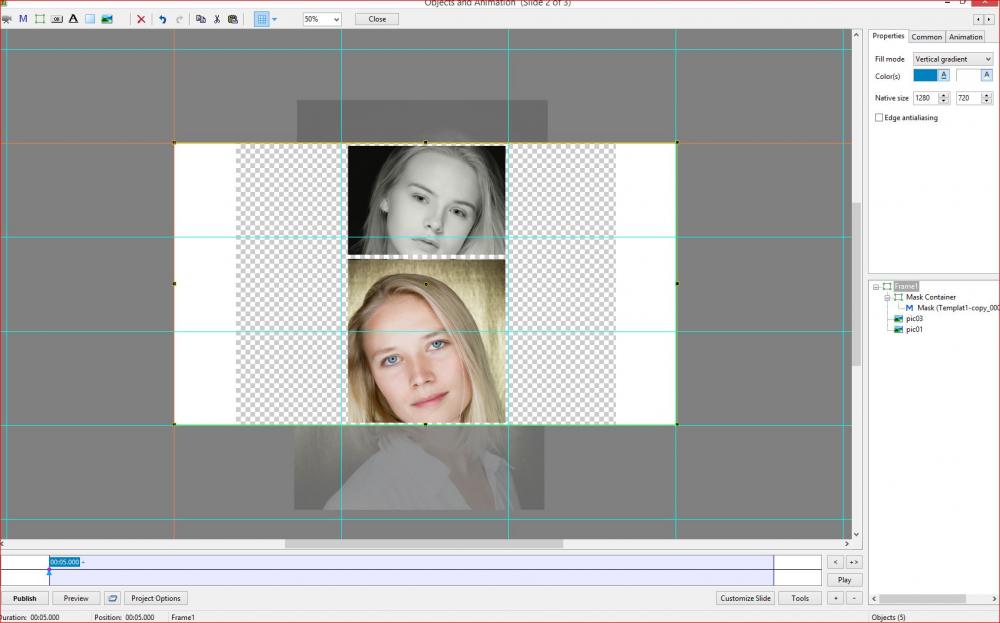Screen dimensions: 1000x623
Task: Switch to the Animation tab
Action: tap(965, 37)
